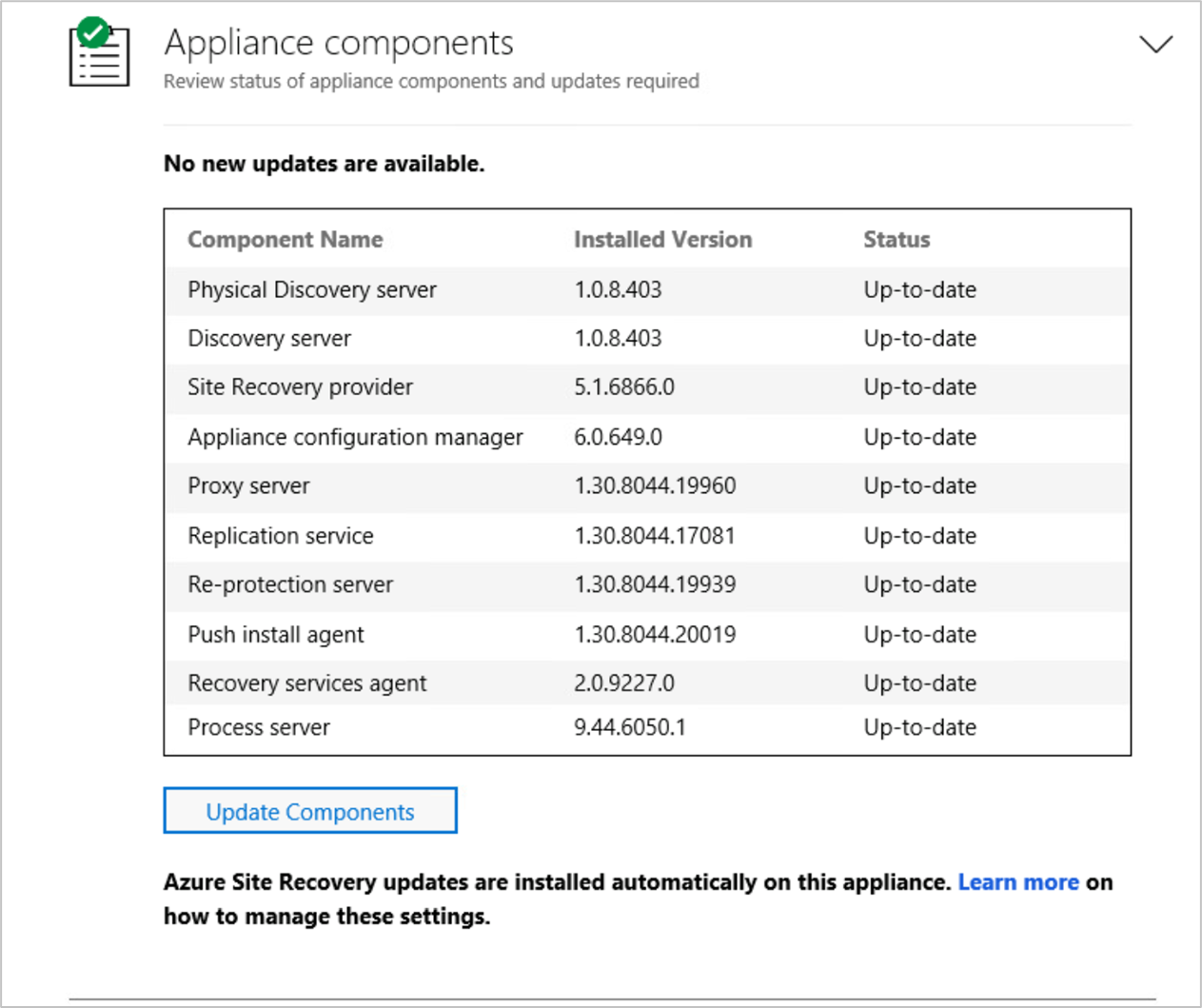This screenshot has height=1008, width=1202.
Task: Click the Replication service component
Action: coord(281,536)
